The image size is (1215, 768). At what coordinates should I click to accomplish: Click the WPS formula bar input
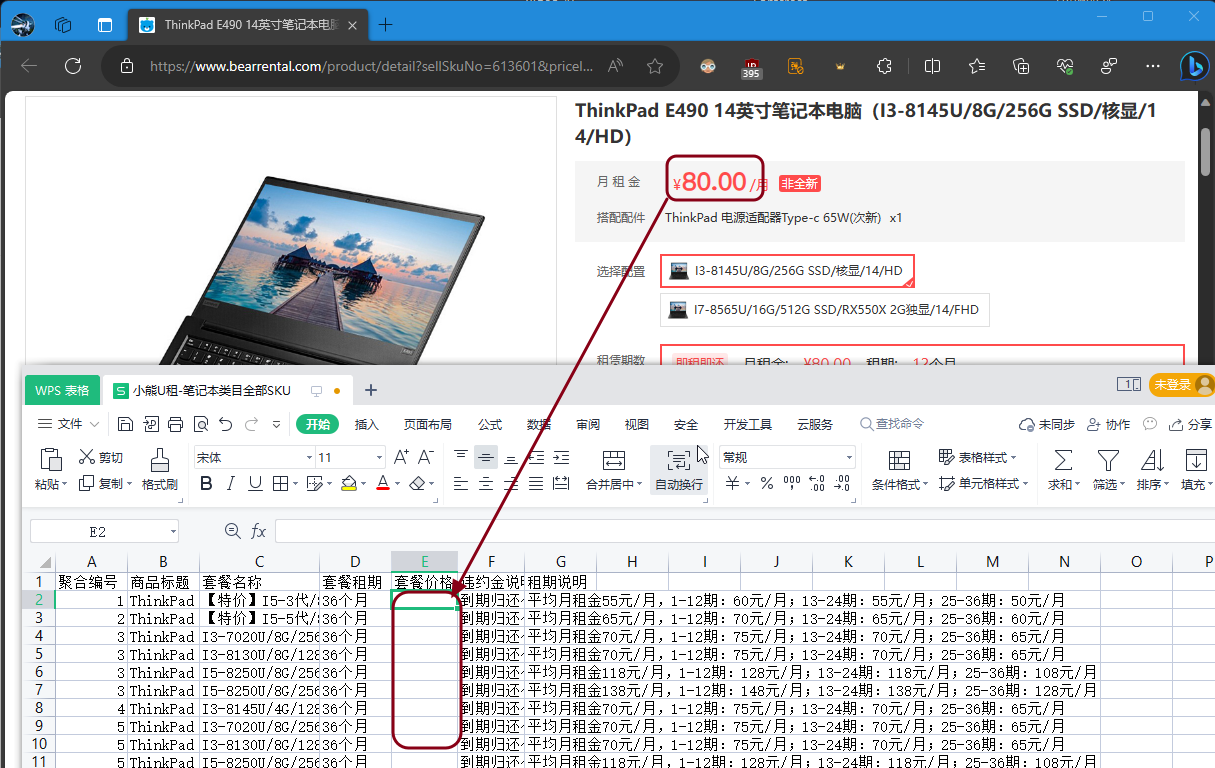click(x=743, y=532)
